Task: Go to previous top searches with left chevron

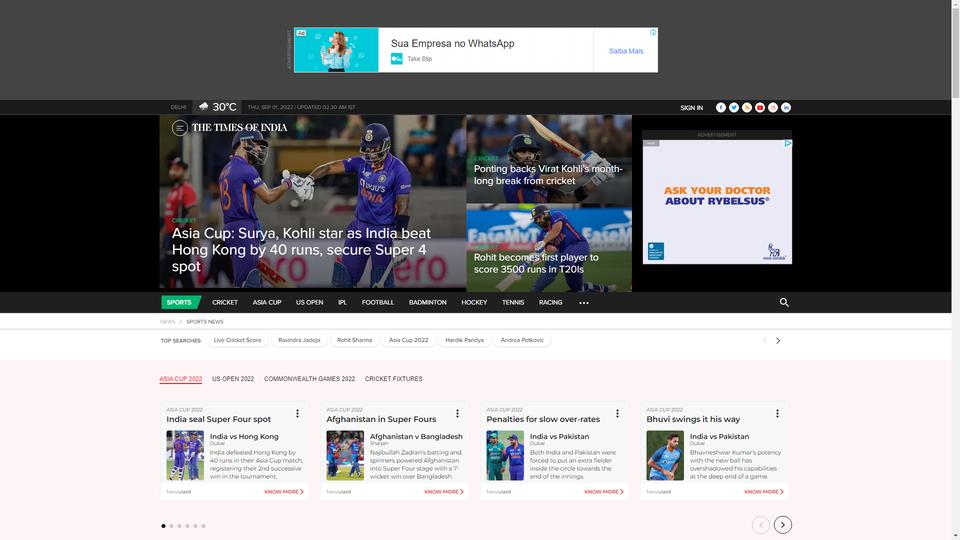Action: click(764, 340)
